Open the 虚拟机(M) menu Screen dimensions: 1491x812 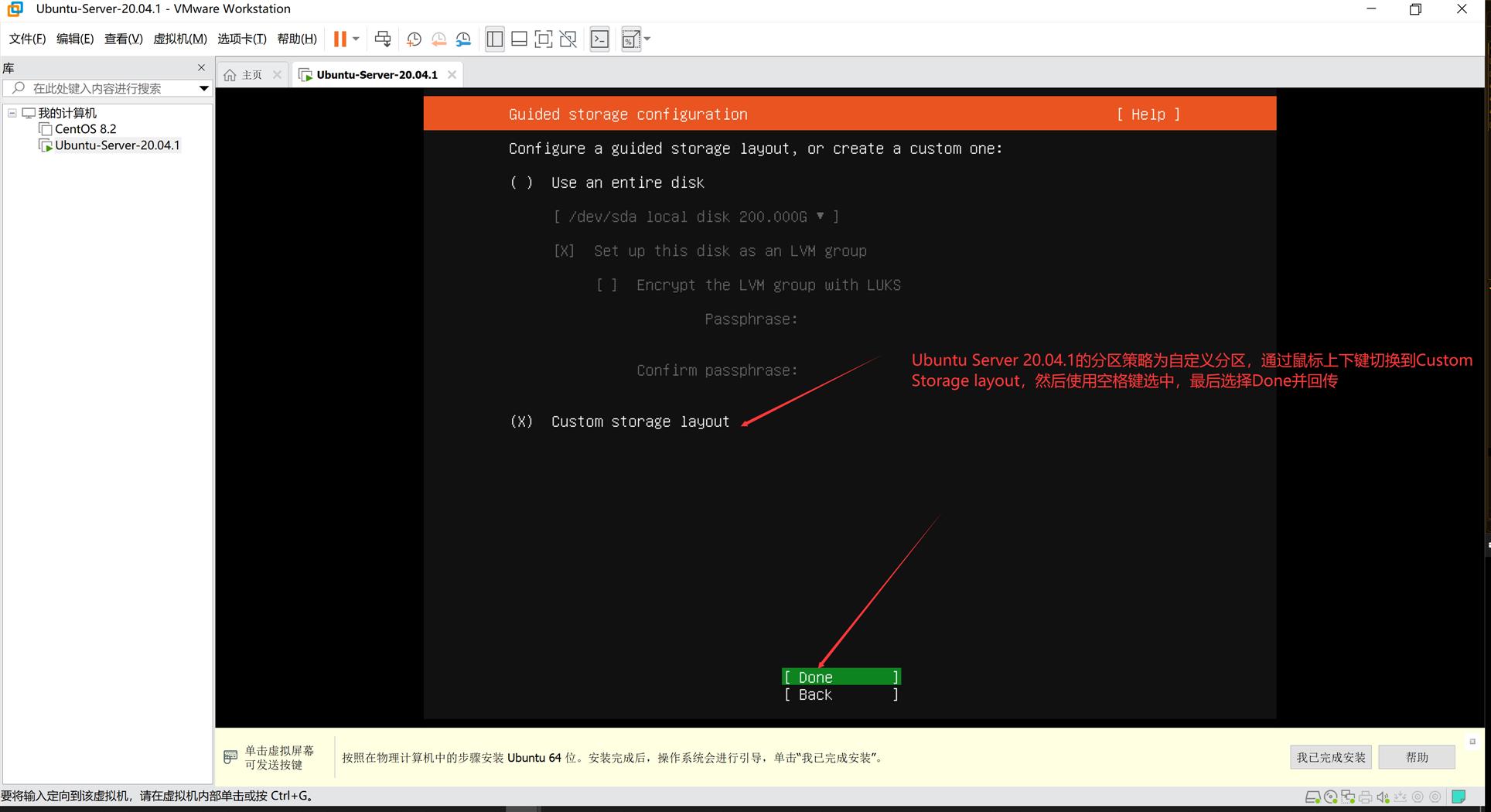(180, 39)
